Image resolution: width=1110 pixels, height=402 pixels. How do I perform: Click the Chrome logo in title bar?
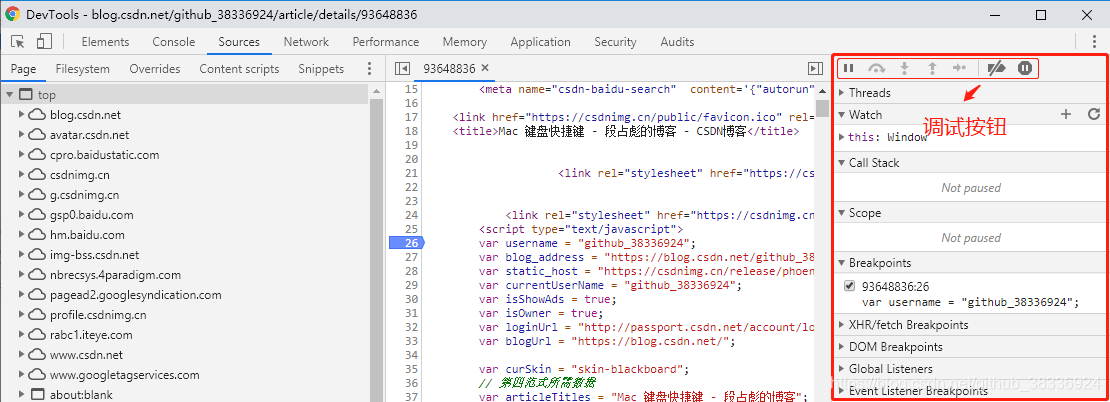(13, 14)
